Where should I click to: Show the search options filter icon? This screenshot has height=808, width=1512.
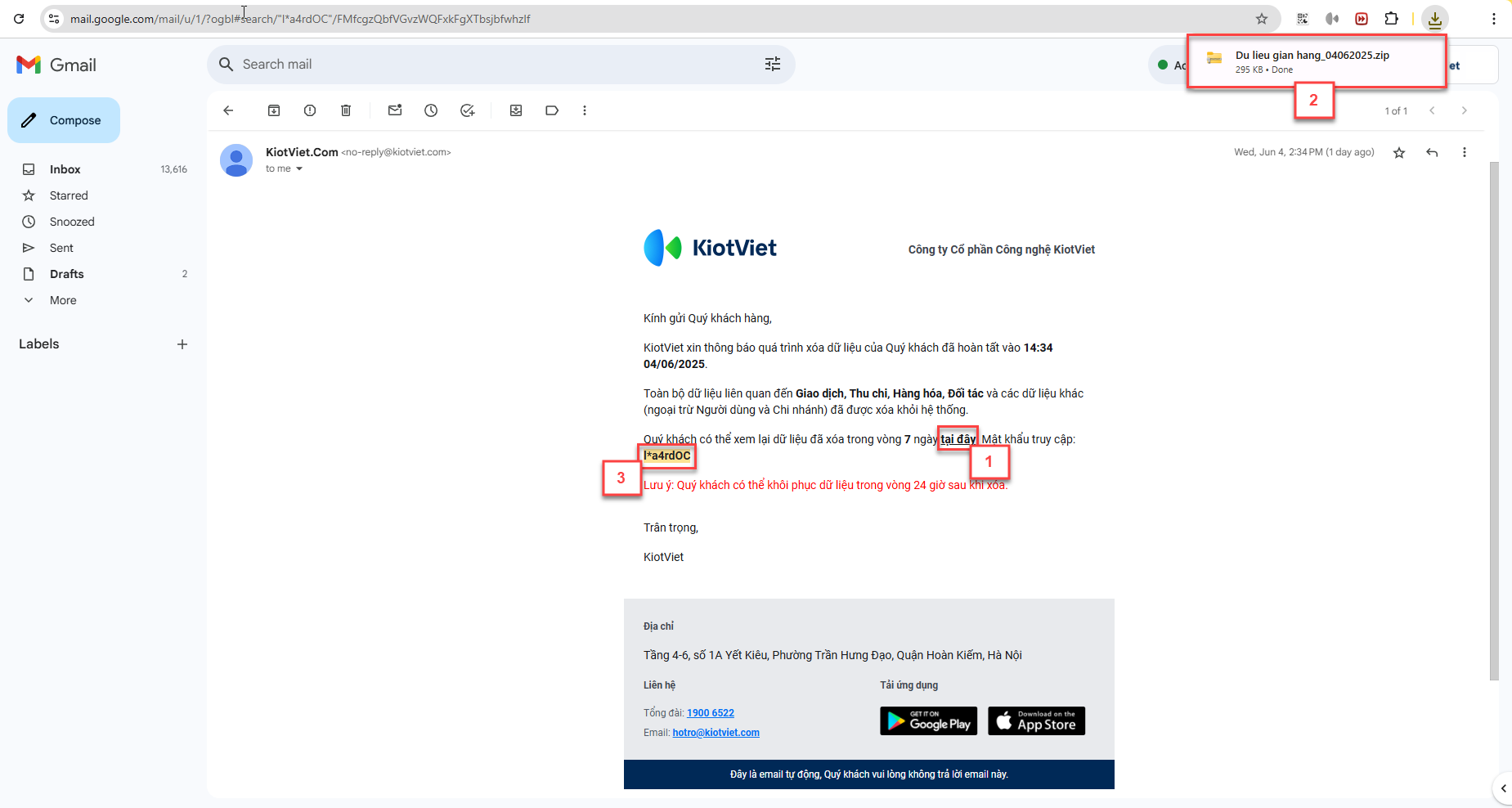point(773,65)
